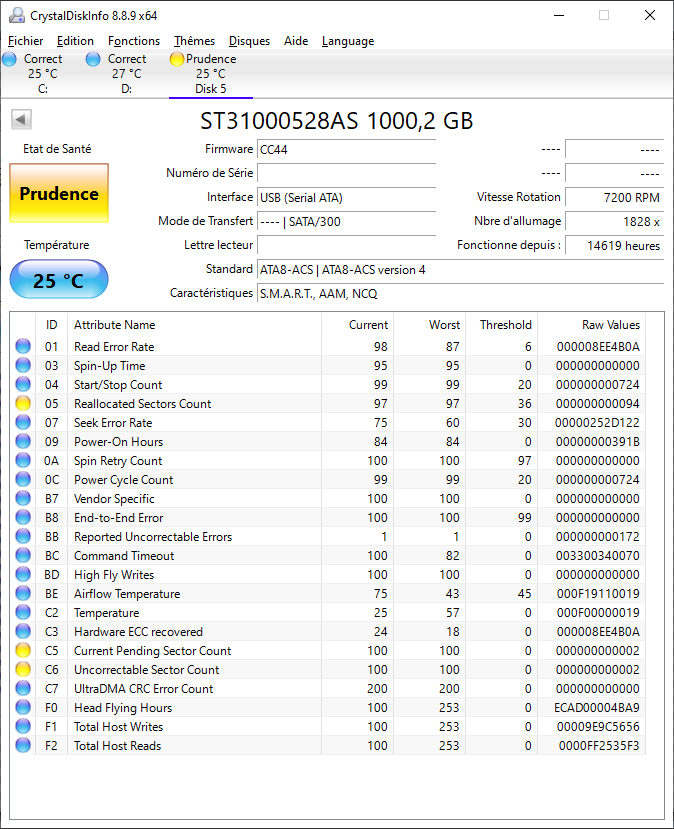Click blue status orb for Power-On Hours
Screen dimensions: 674x829
(x=23, y=441)
